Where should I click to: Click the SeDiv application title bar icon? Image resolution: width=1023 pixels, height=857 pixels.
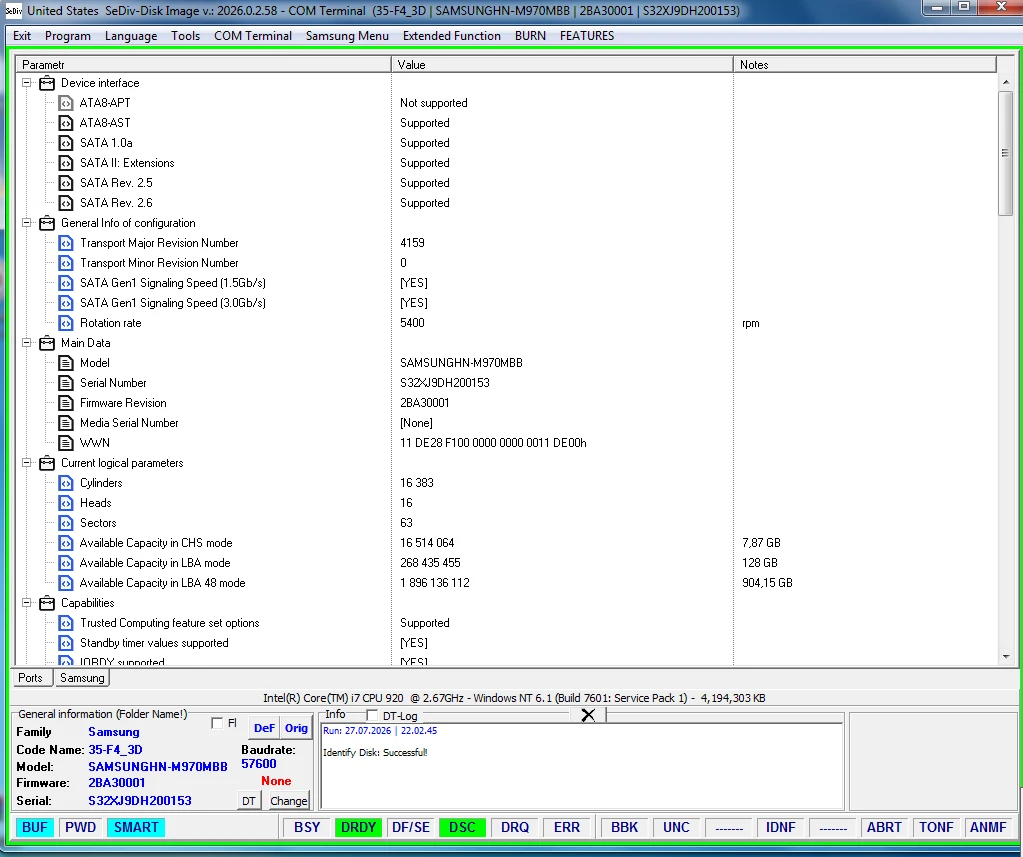coord(13,10)
